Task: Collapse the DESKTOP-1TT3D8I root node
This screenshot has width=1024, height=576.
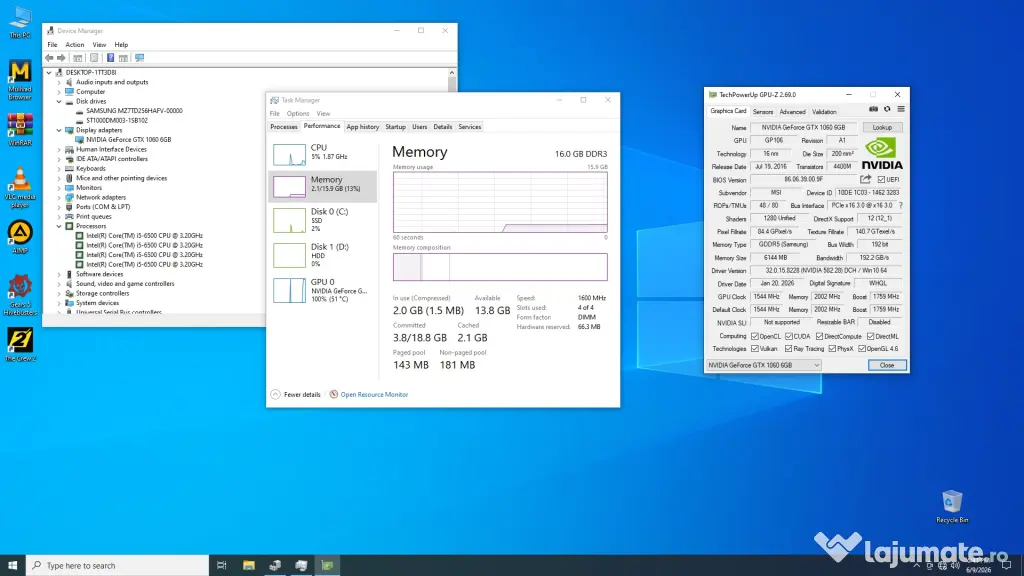Action: pyautogui.click(x=49, y=72)
